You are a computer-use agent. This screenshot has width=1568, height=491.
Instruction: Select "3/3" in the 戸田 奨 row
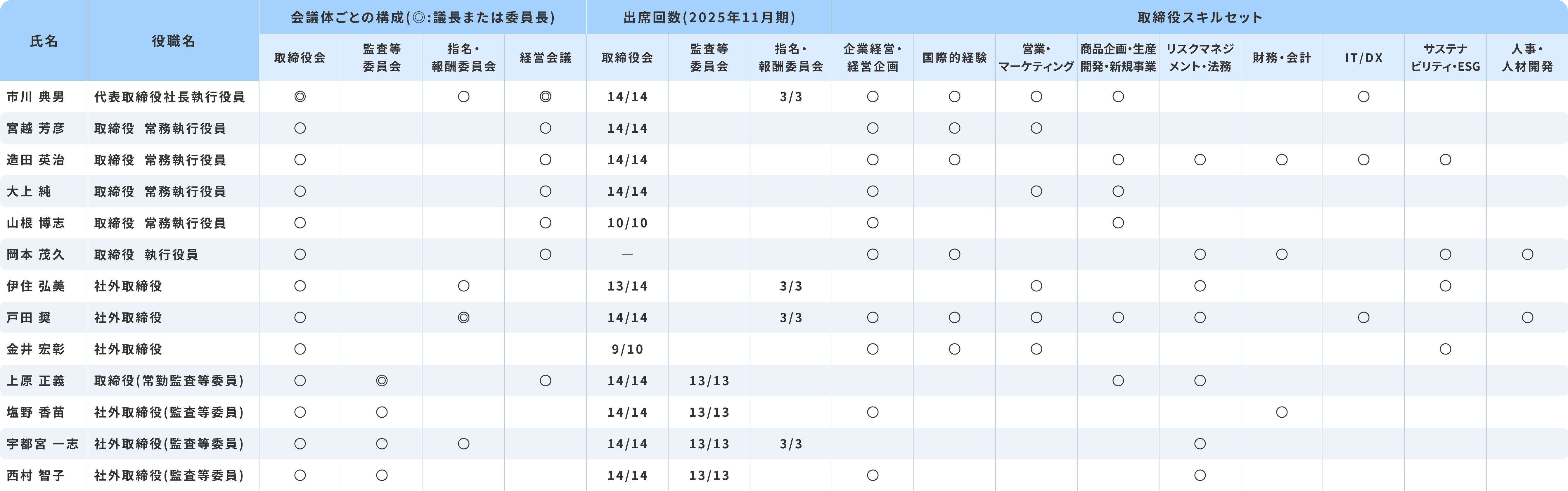(791, 318)
